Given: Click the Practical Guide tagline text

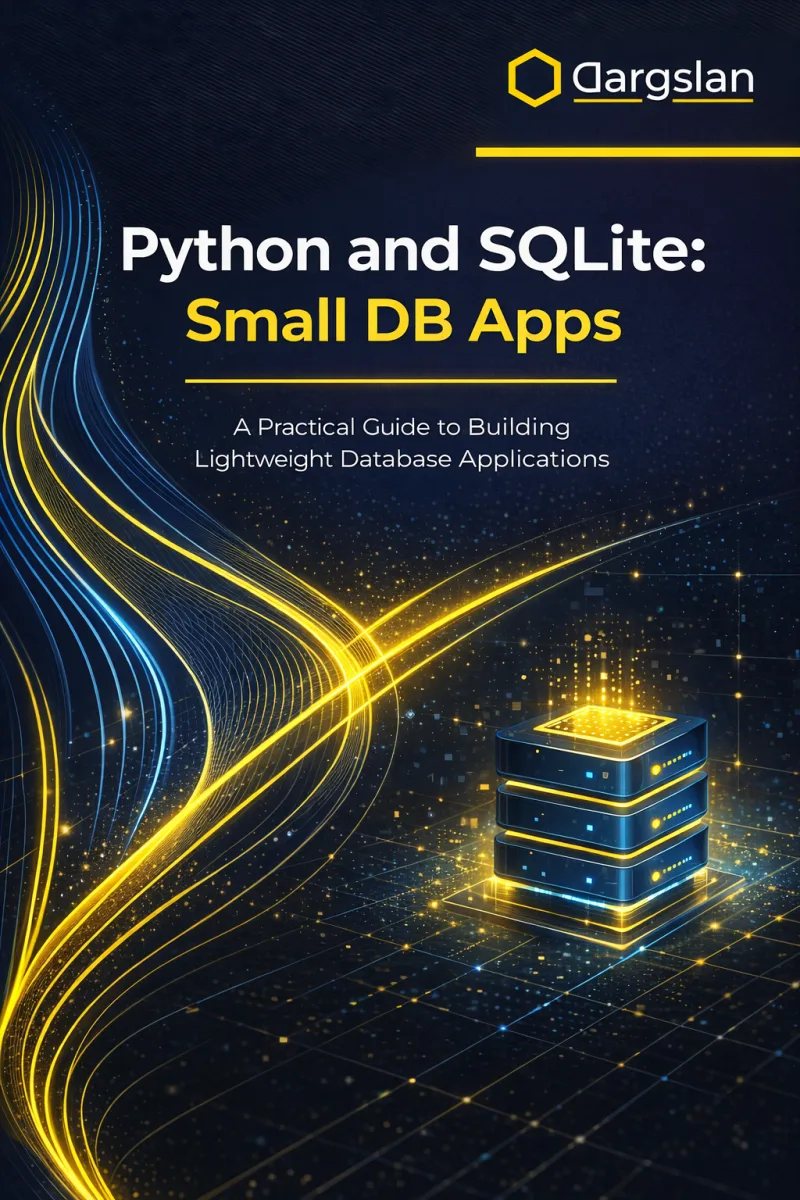Looking at the screenshot, I should click(400, 442).
